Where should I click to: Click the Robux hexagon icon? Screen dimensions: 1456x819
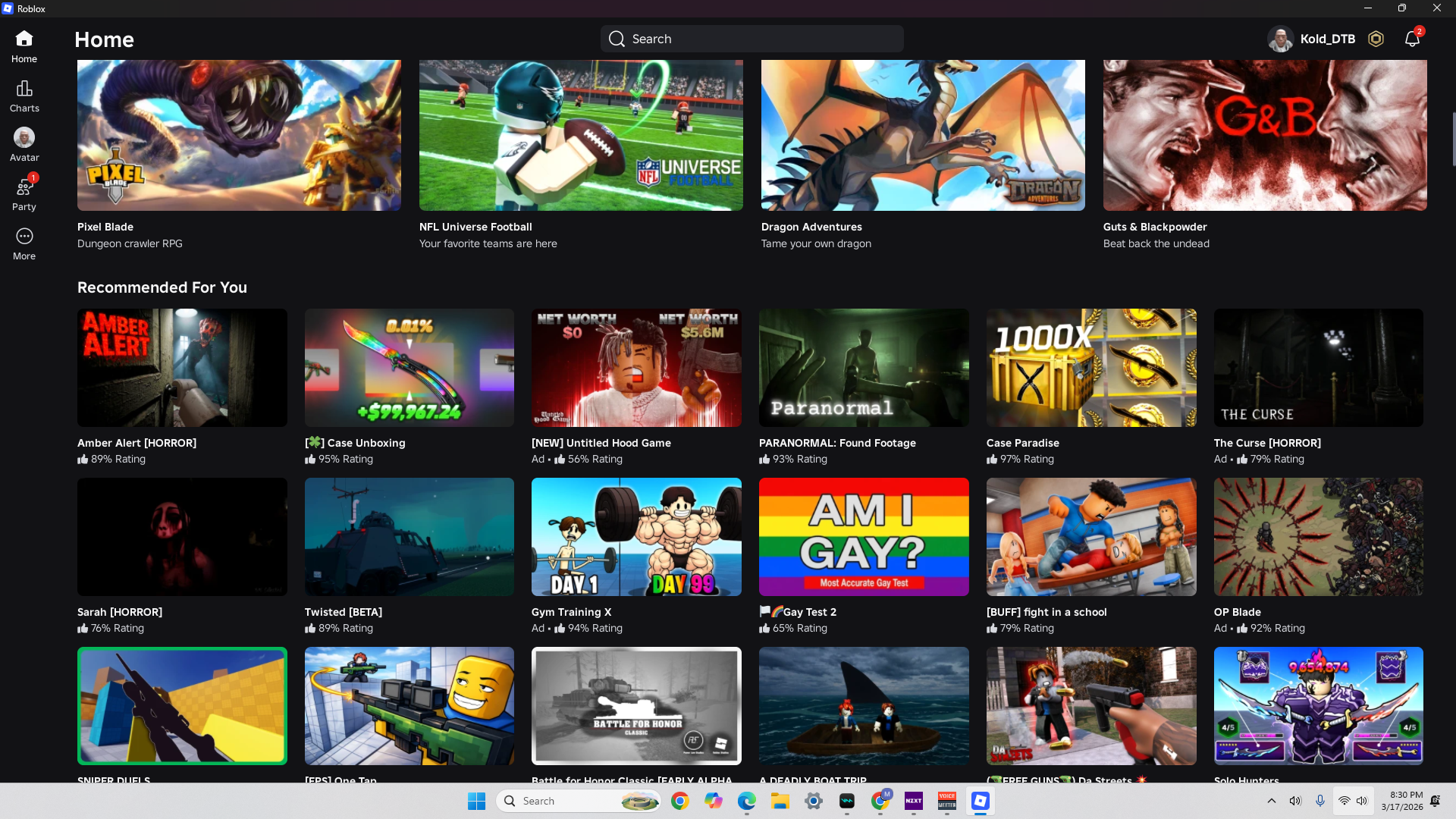(x=1376, y=39)
